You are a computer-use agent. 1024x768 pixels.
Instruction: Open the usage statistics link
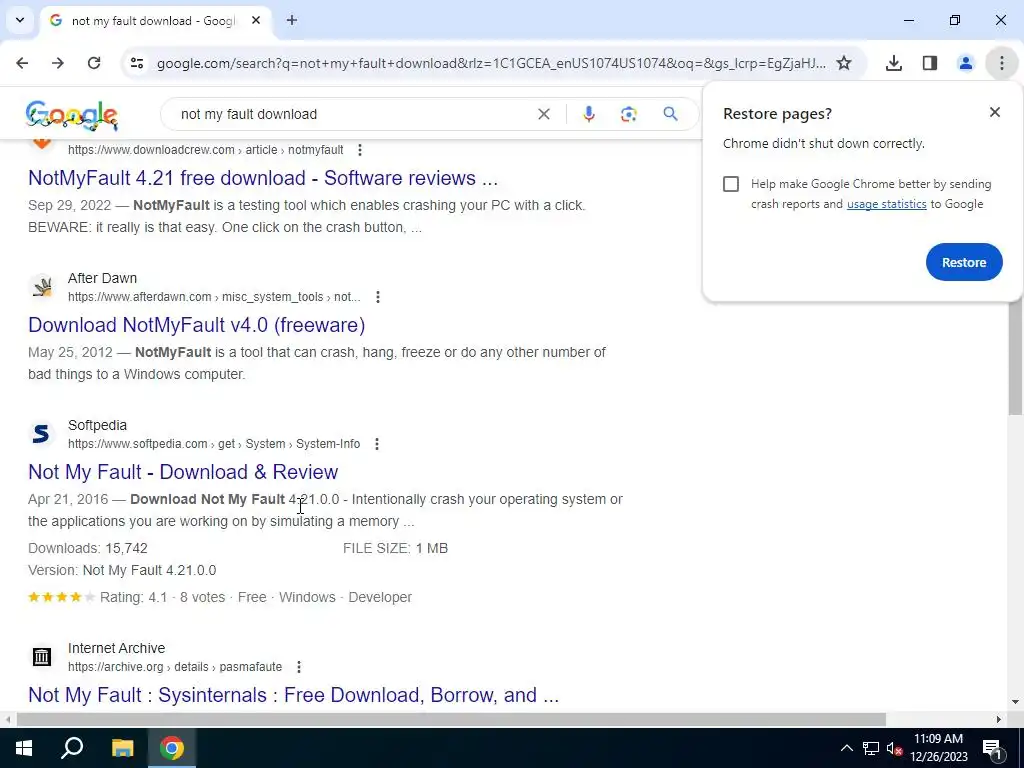(x=886, y=204)
